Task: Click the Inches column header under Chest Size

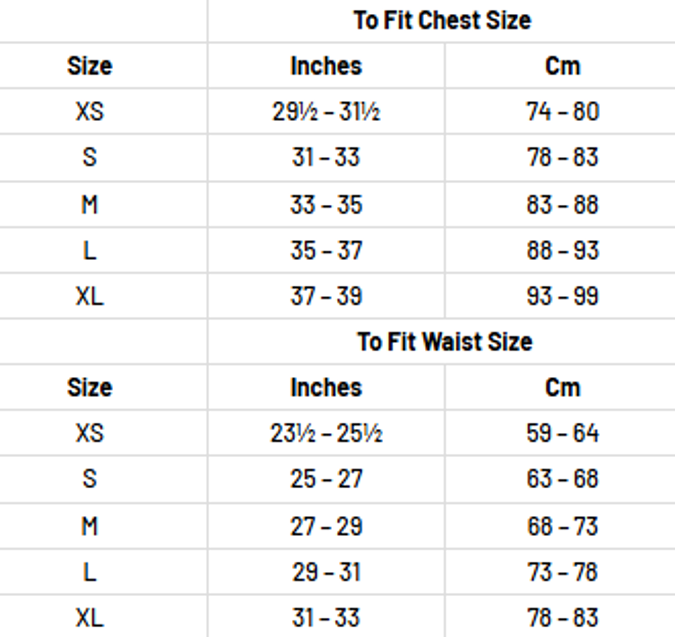Action: pos(326,66)
